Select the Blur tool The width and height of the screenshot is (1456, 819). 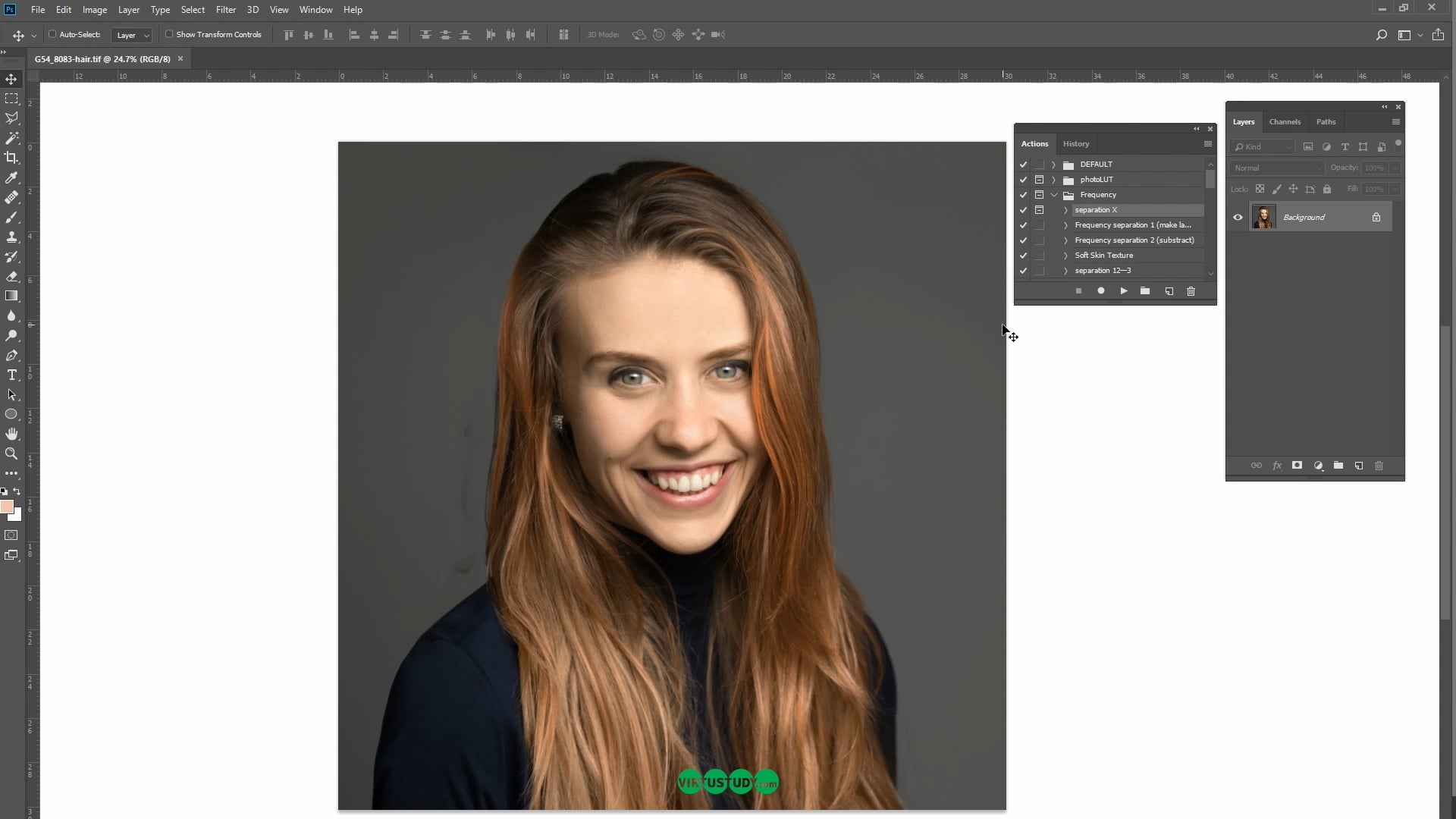11,315
